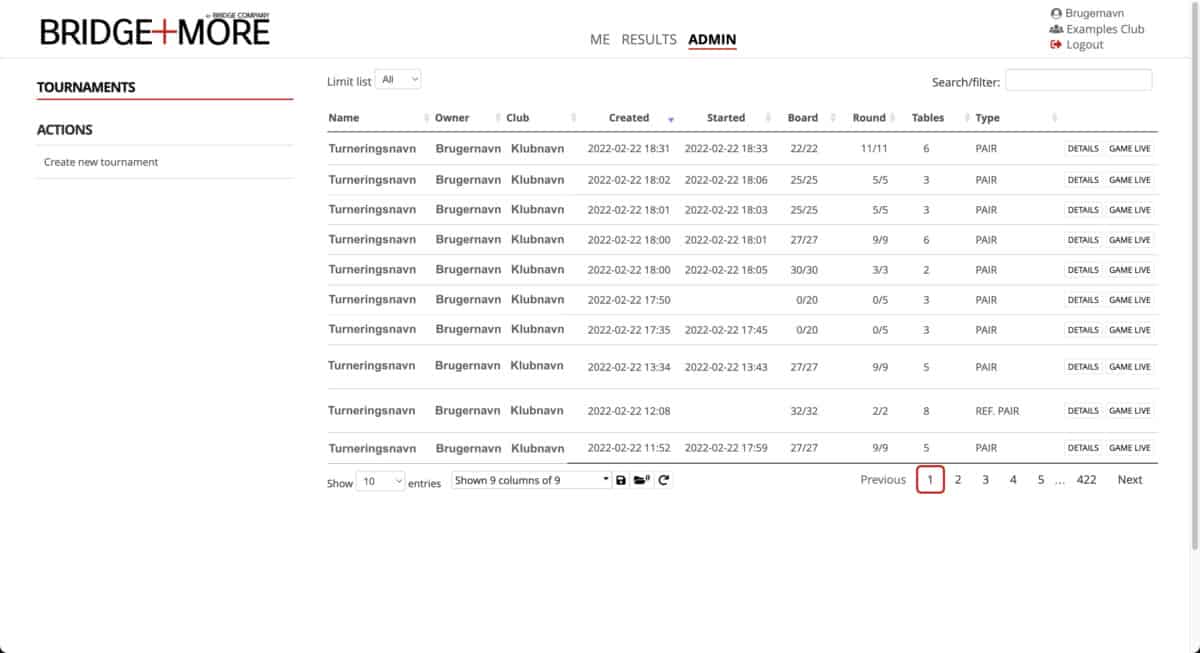Click the sort arrows in Name column header
The height and width of the screenshot is (653, 1200).
pos(427,118)
